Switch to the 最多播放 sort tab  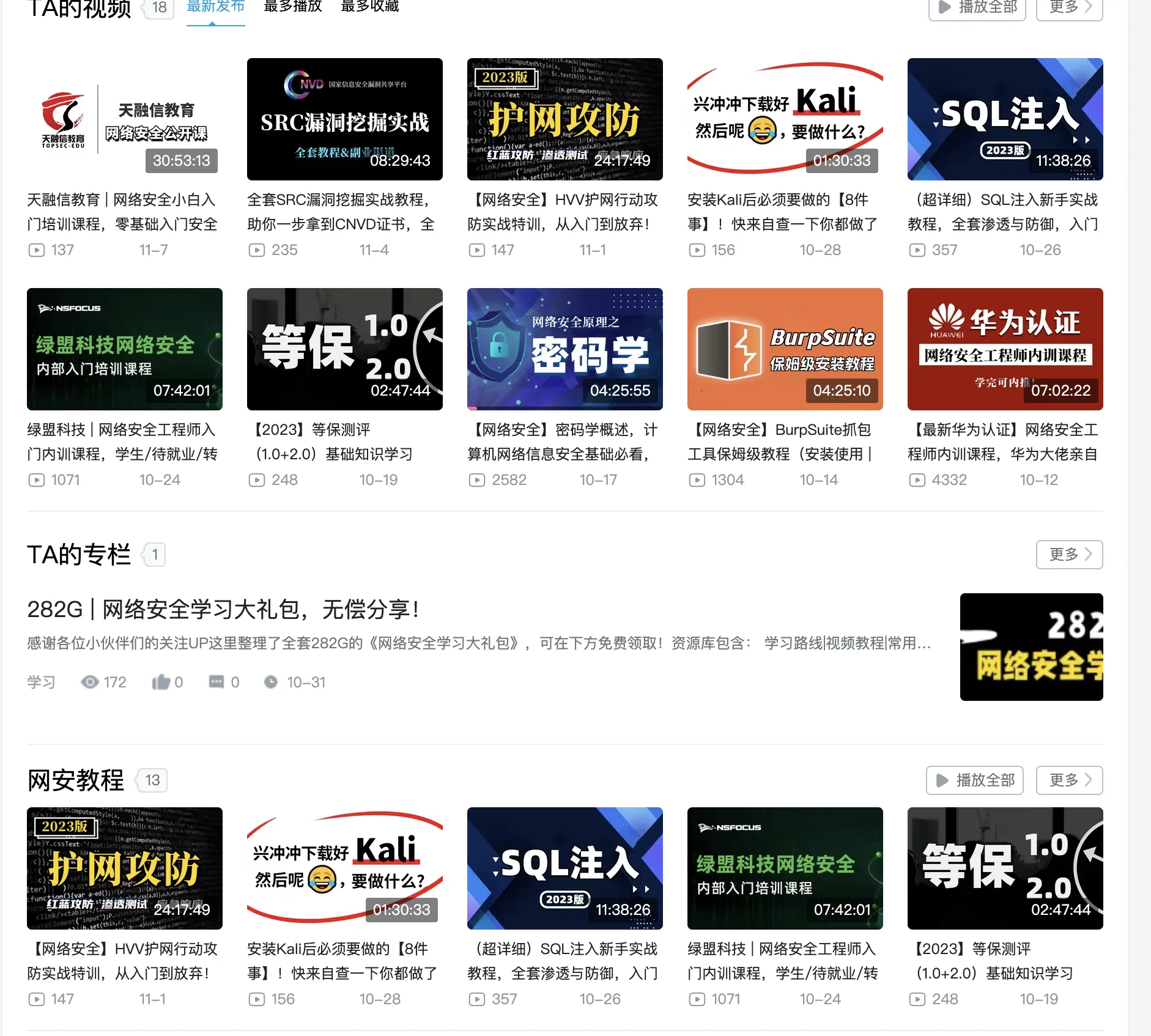[292, 7]
